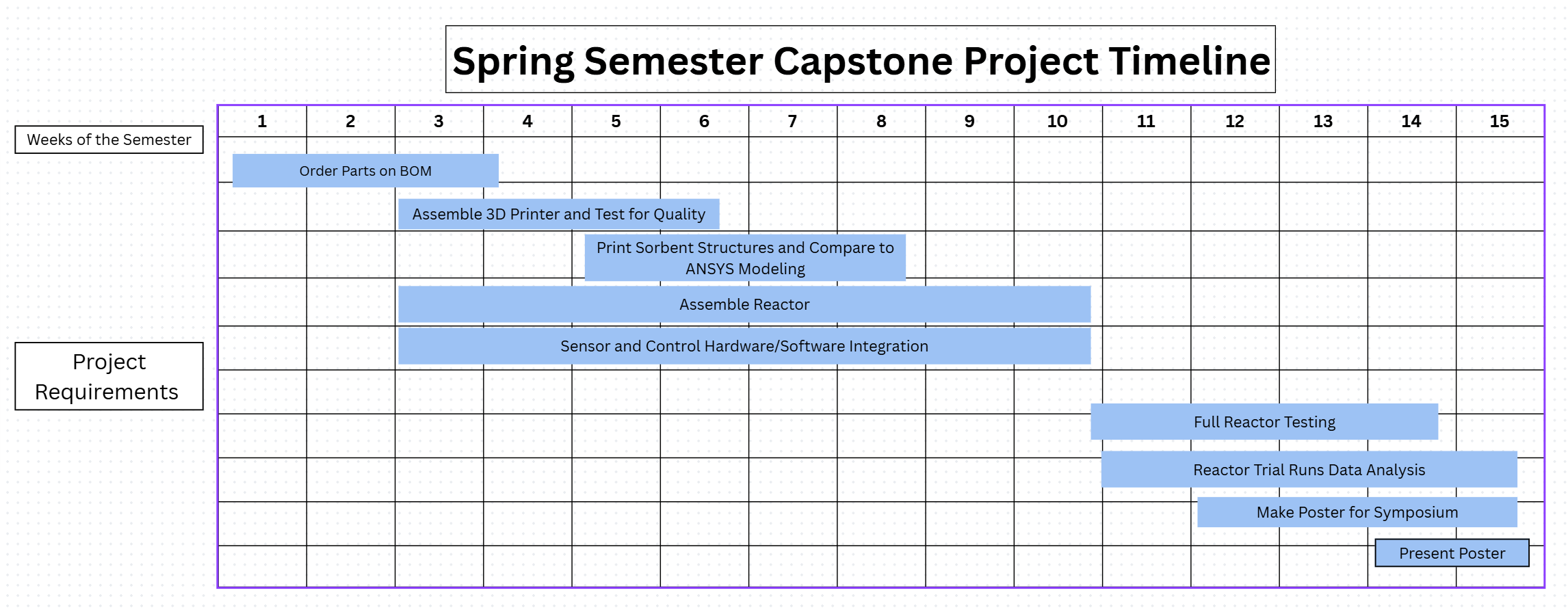Select week 14 column header
1568x612 pixels.
click(1411, 122)
